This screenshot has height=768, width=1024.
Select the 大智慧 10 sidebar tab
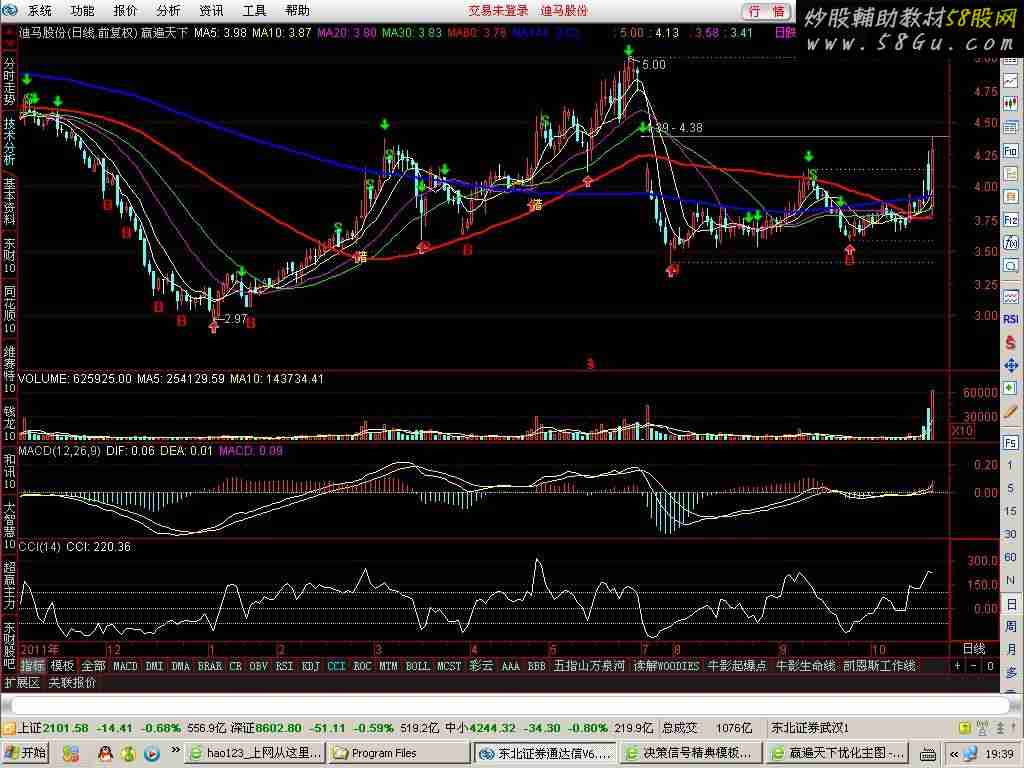point(8,526)
